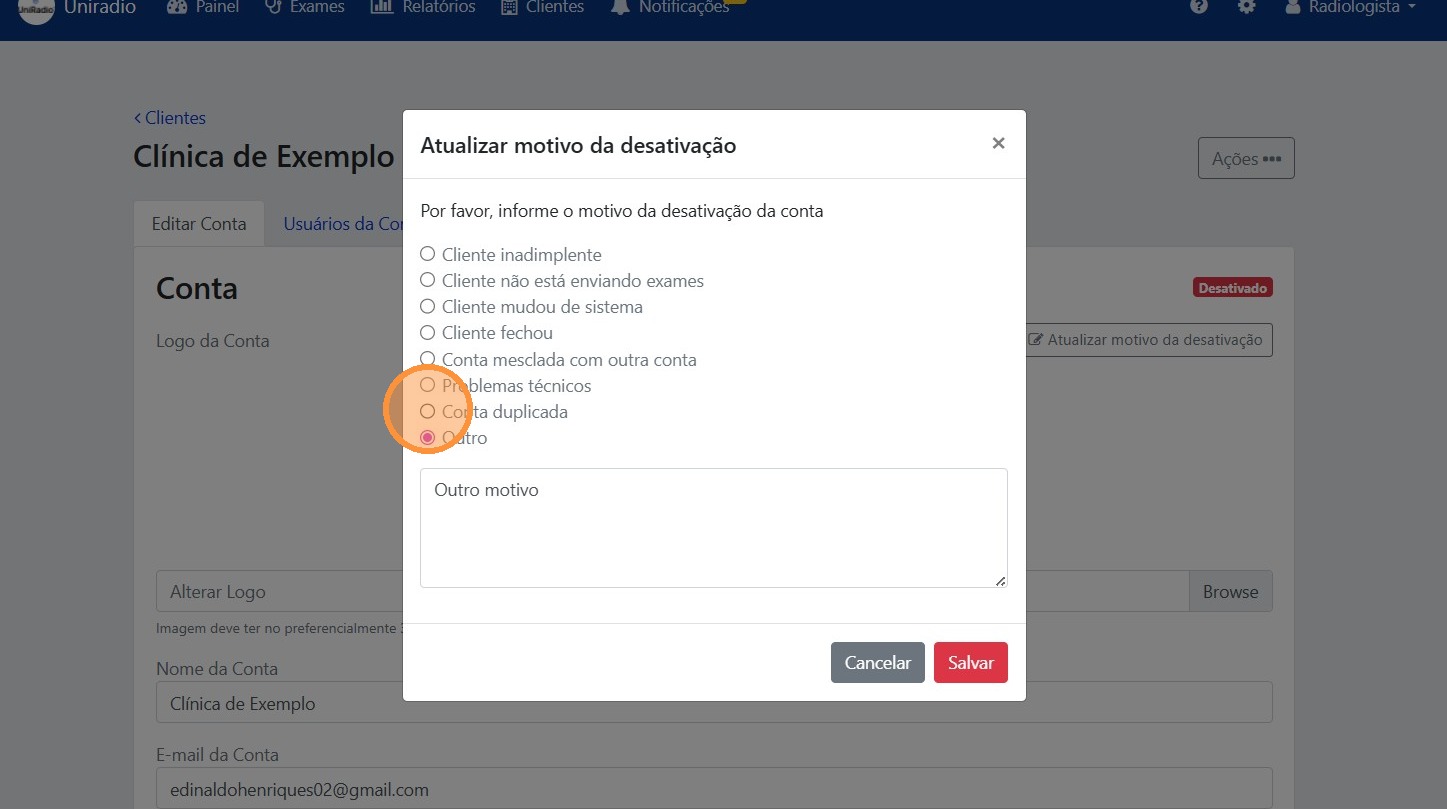1447x809 pixels.
Task: Choose Cliente fechou as deactivation reason
Action: click(x=427, y=332)
